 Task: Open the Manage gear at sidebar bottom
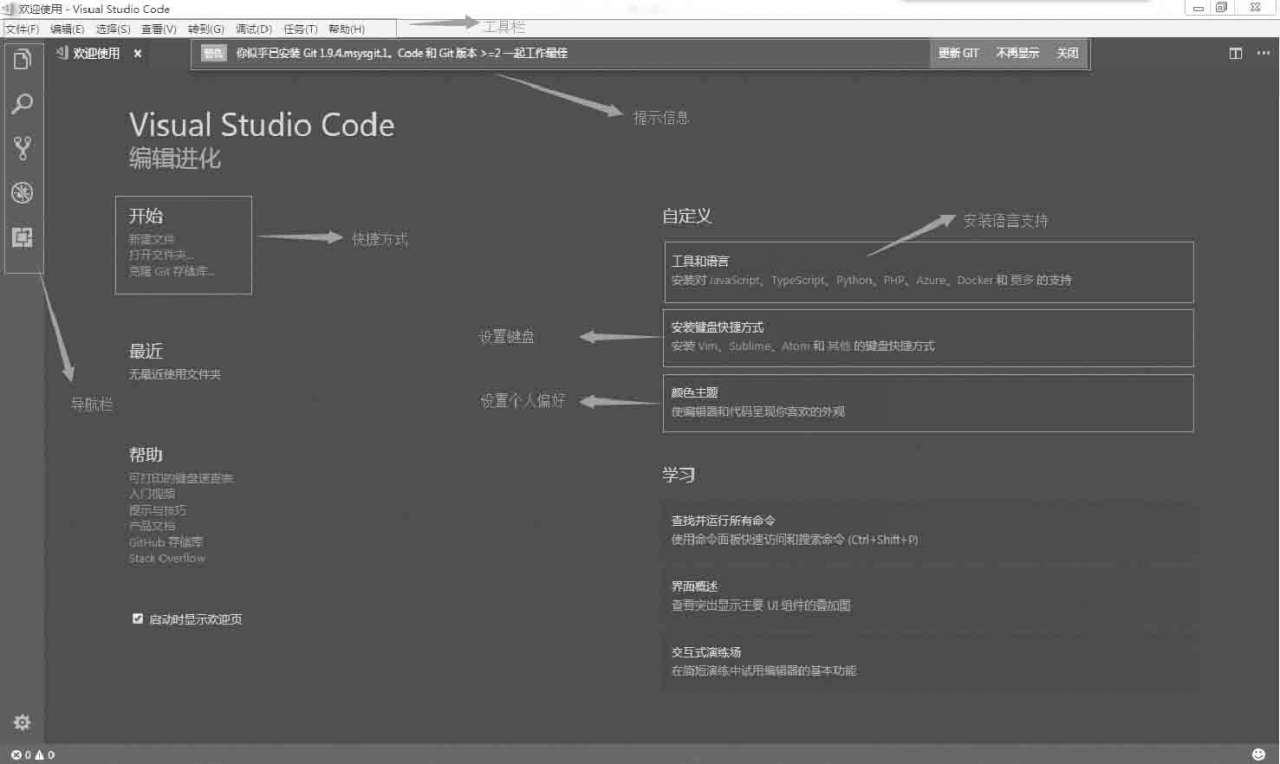click(22, 722)
